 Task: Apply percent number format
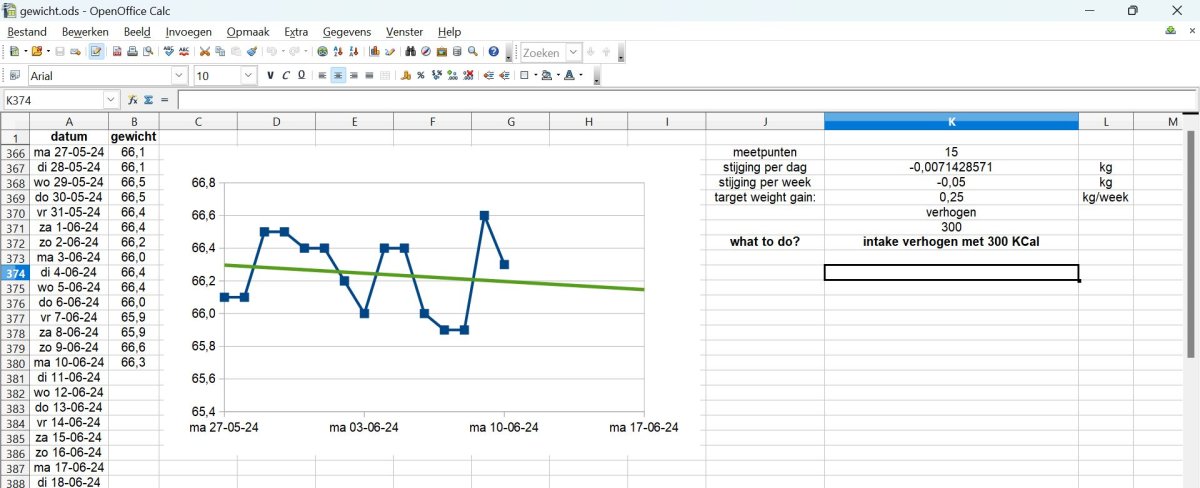[421, 76]
